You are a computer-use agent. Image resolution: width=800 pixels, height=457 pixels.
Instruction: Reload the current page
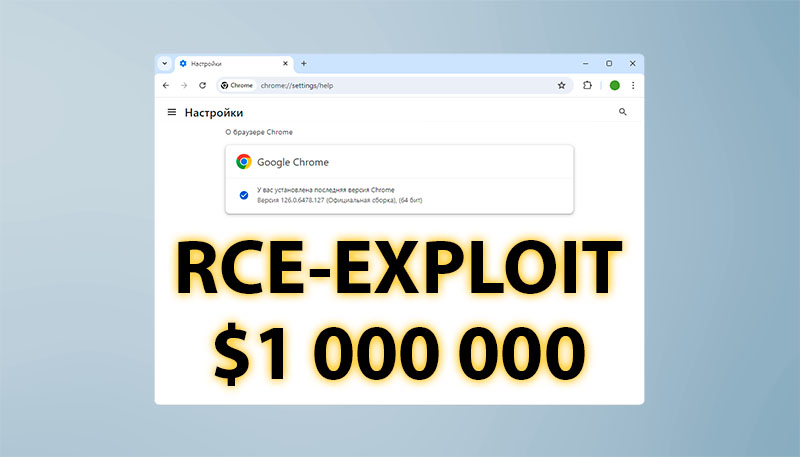click(x=202, y=86)
